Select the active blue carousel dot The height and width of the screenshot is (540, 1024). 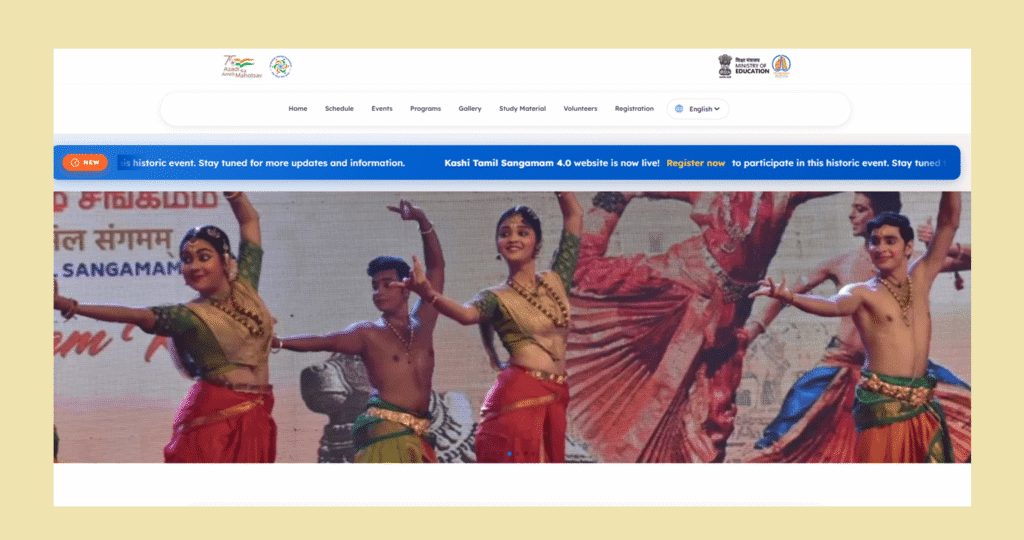[509, 454]
